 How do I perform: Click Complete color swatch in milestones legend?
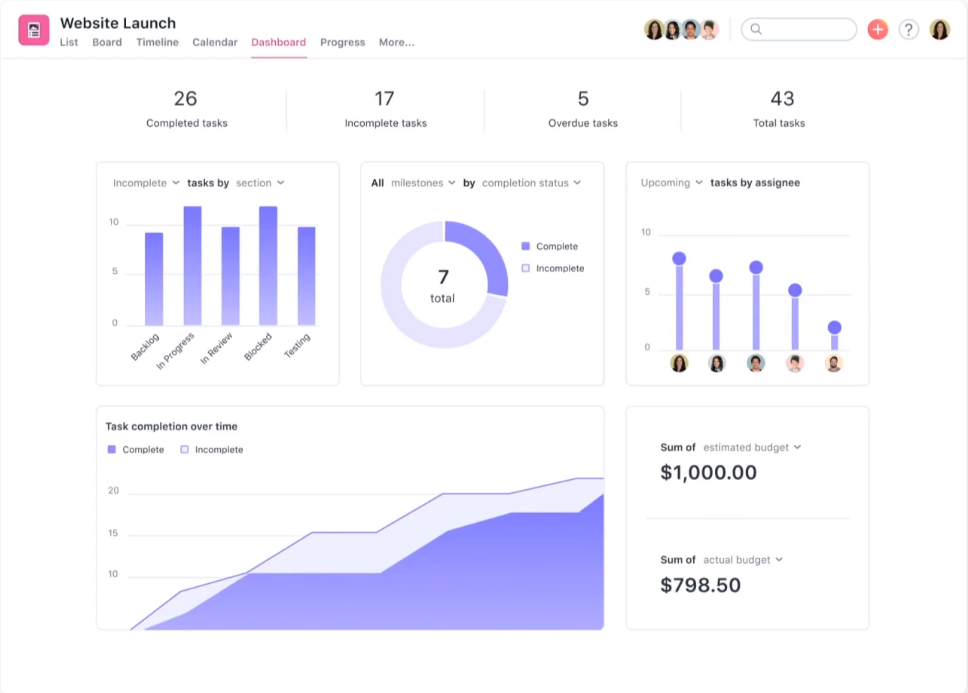(526, 246)
